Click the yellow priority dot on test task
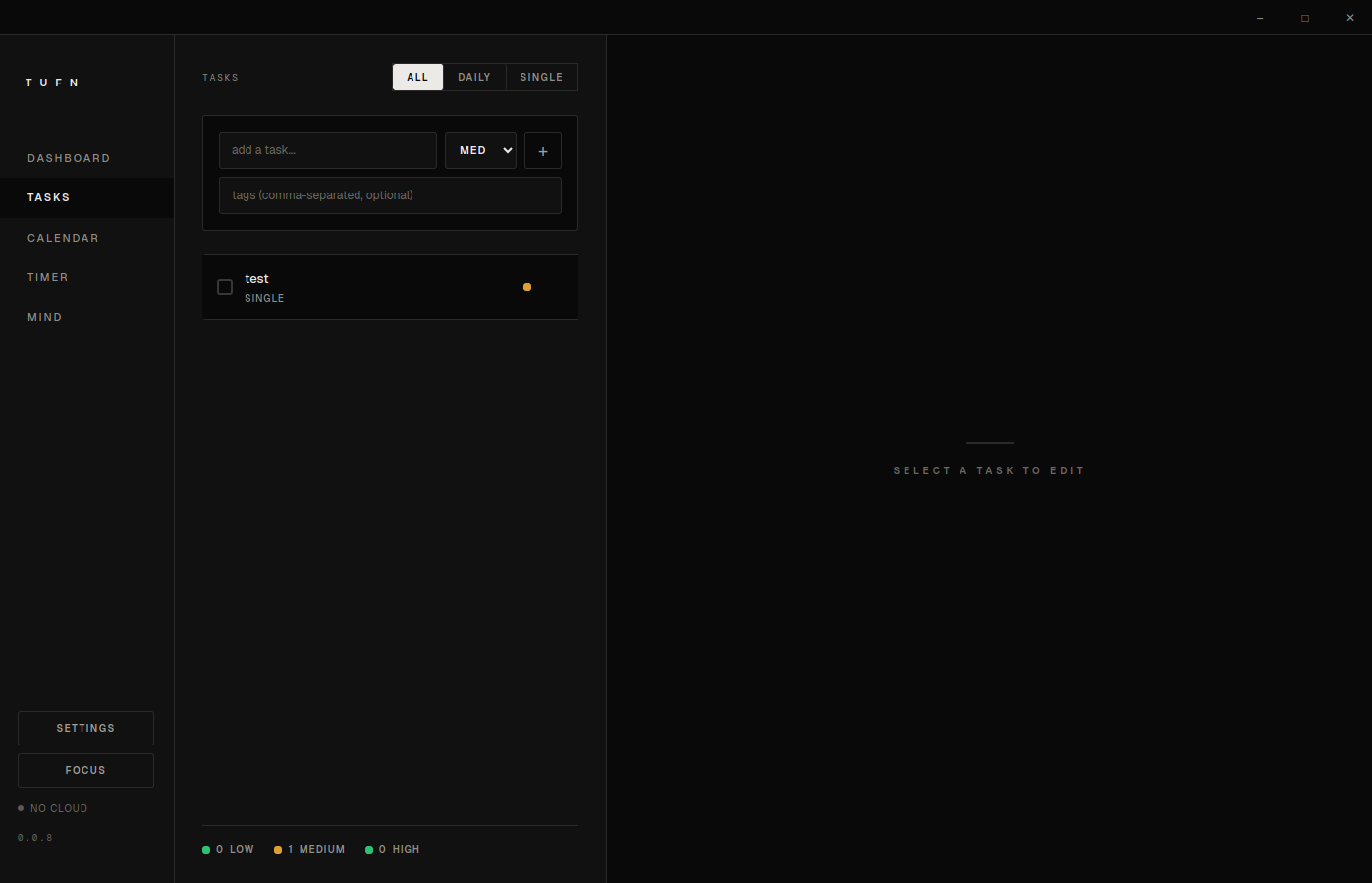The width and height of the screenshot is (1372, 883). point(527,287)
